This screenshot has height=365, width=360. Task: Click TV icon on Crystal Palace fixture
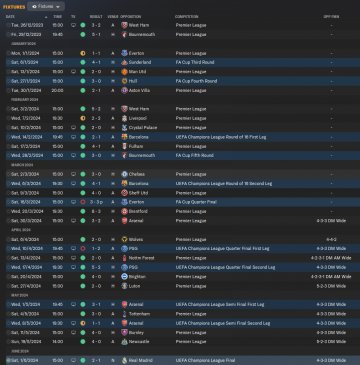73,128
